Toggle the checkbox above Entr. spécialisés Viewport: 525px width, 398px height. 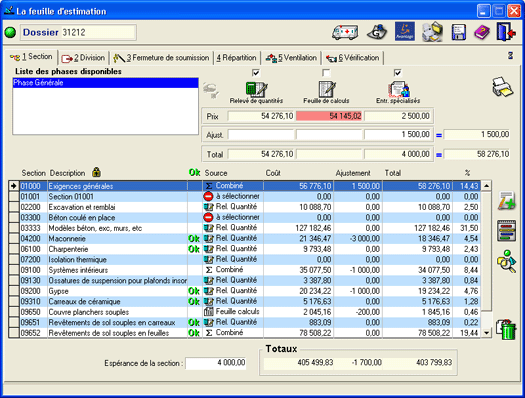tap(397, 73)
